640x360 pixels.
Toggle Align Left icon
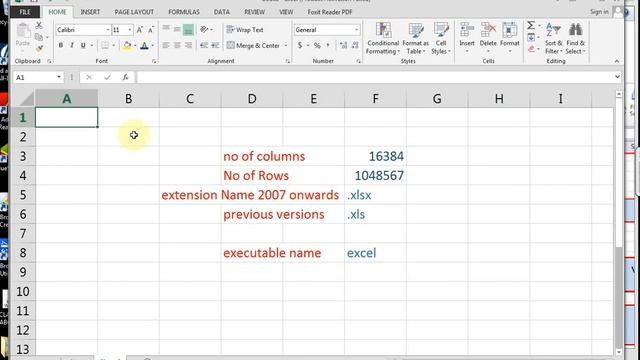pyautogui.click(x=166, y=45)
